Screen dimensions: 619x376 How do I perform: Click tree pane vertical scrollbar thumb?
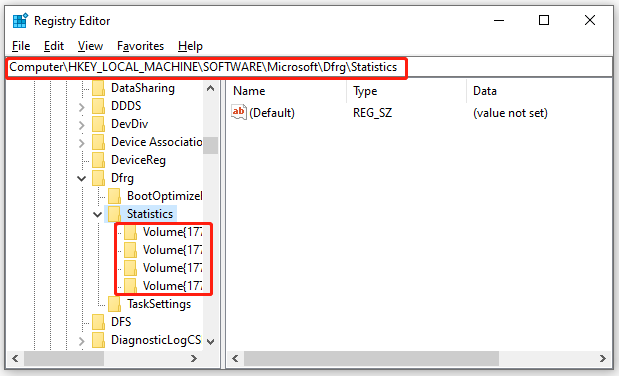pos(210,145)
